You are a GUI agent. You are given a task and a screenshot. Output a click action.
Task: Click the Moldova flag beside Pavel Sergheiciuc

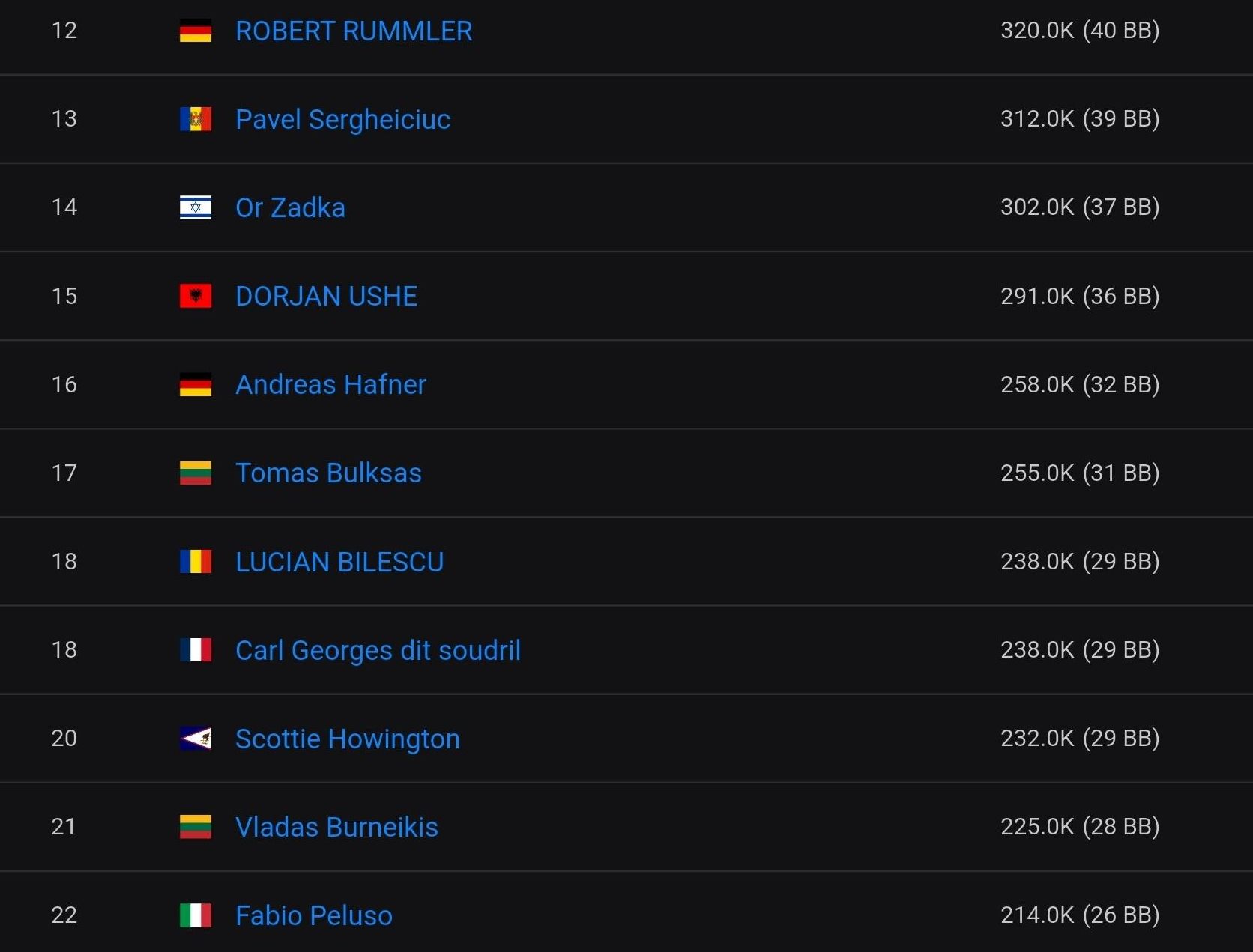click(196, 120)
